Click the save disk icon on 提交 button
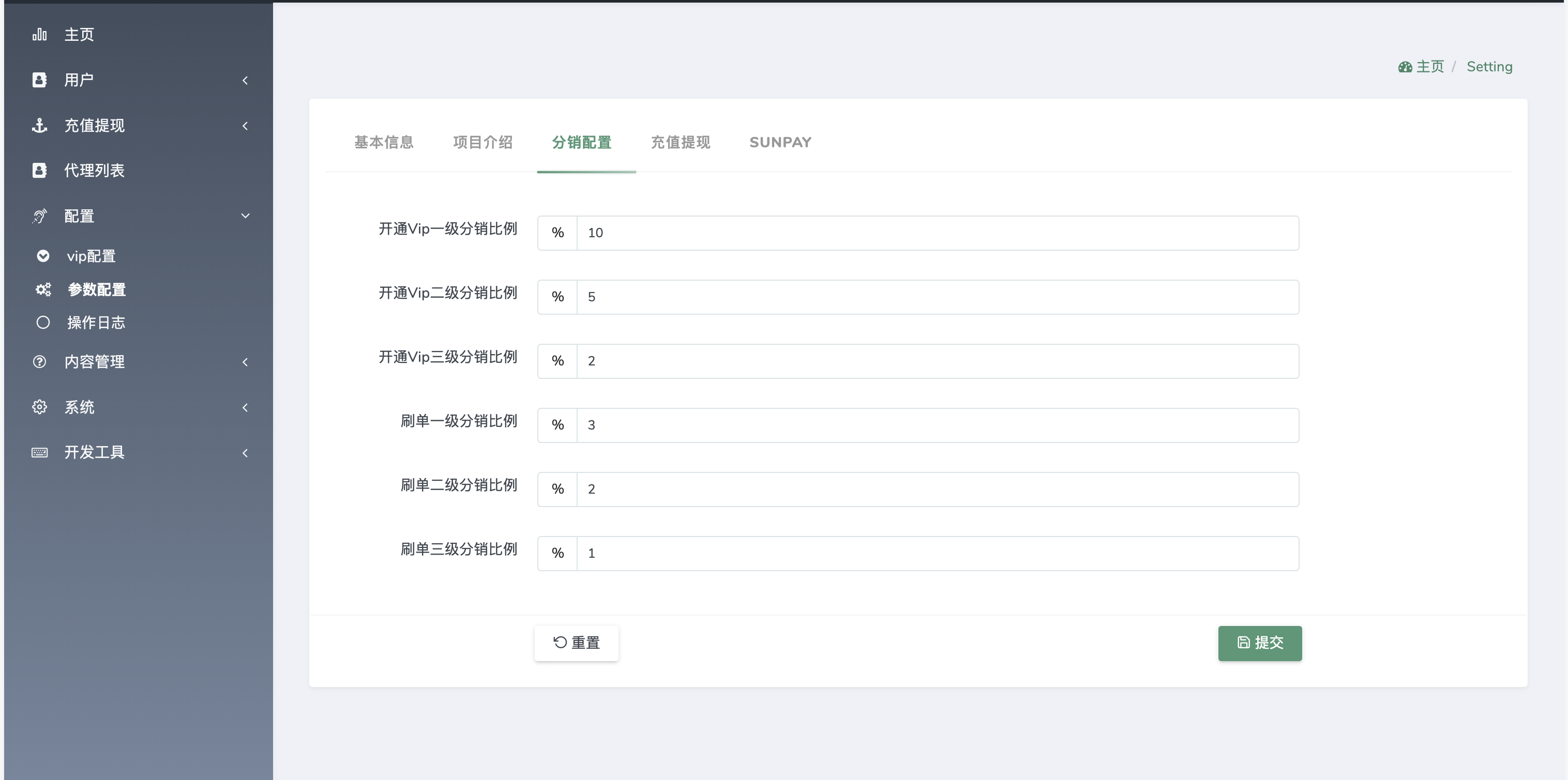Screen dimensions: 1568x780 (1244, 643)
